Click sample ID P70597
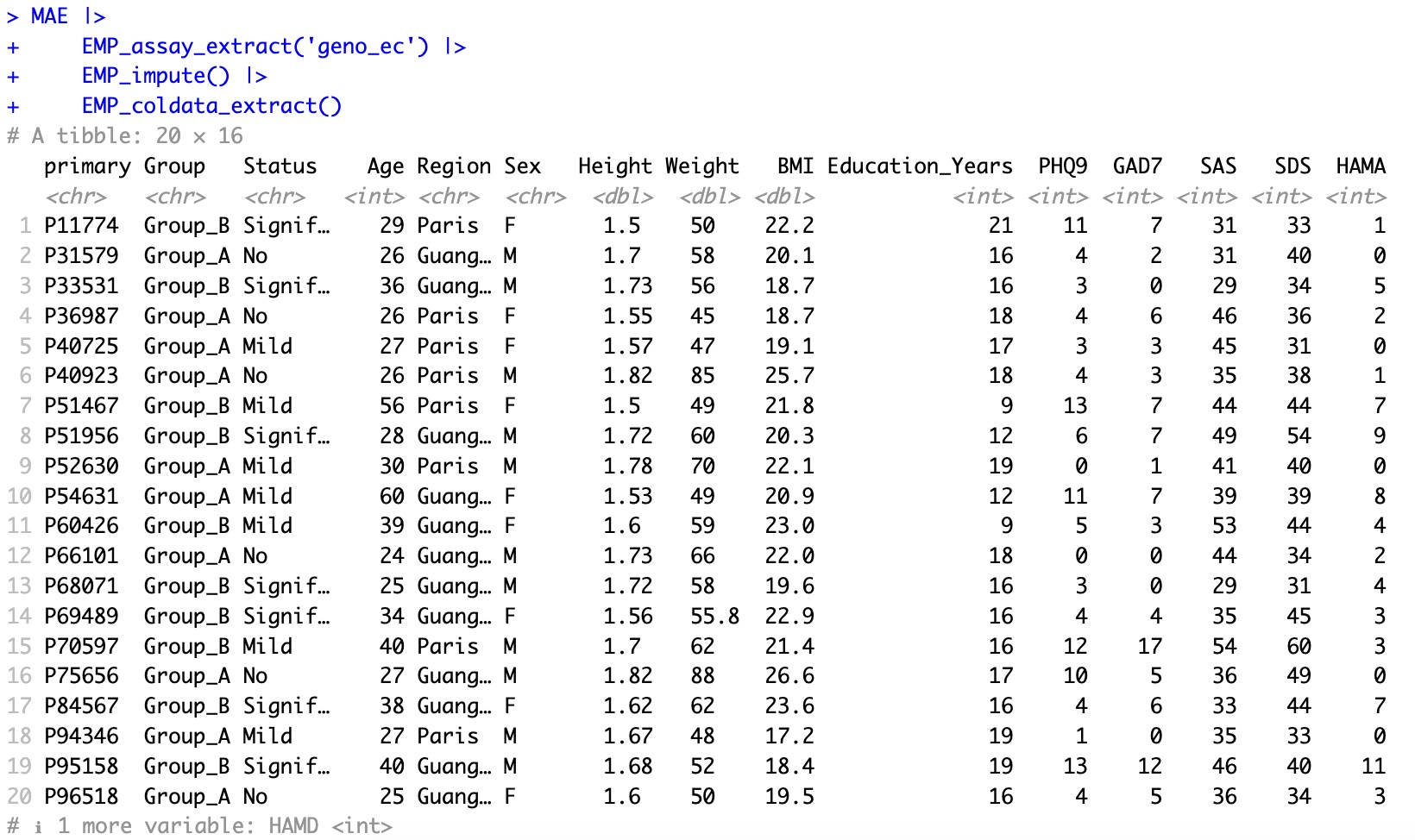The height and width of the screenshot is (840, 1415). (x=81, y=647)
